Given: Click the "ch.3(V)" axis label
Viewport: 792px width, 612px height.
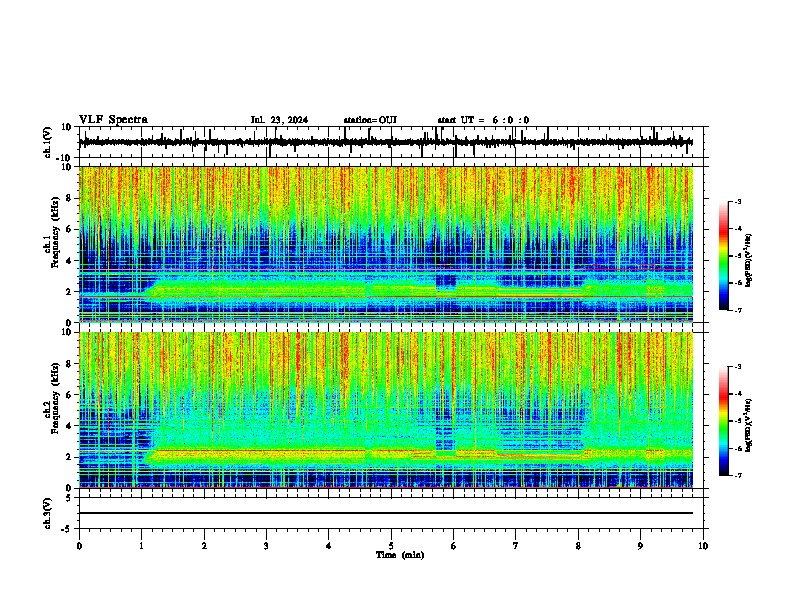Looking at the screenshot, I should coord(48,513).
